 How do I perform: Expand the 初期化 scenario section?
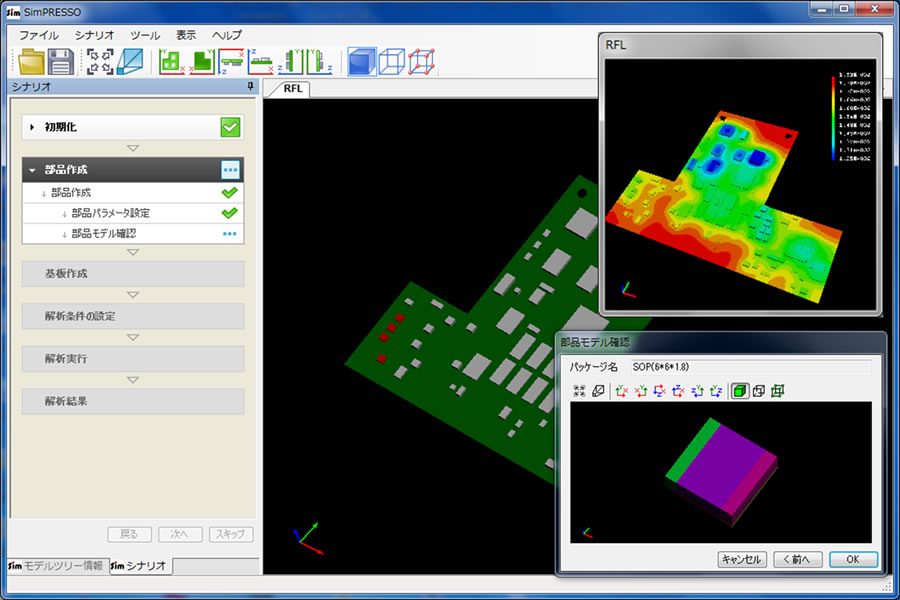tap(32, 127)
